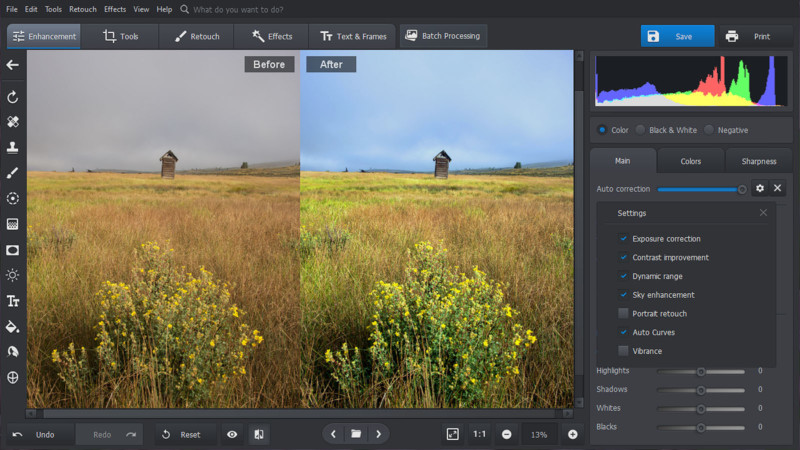
Task: Select Black & White mode
Action: pyautogui.click(x=640, y=130)
